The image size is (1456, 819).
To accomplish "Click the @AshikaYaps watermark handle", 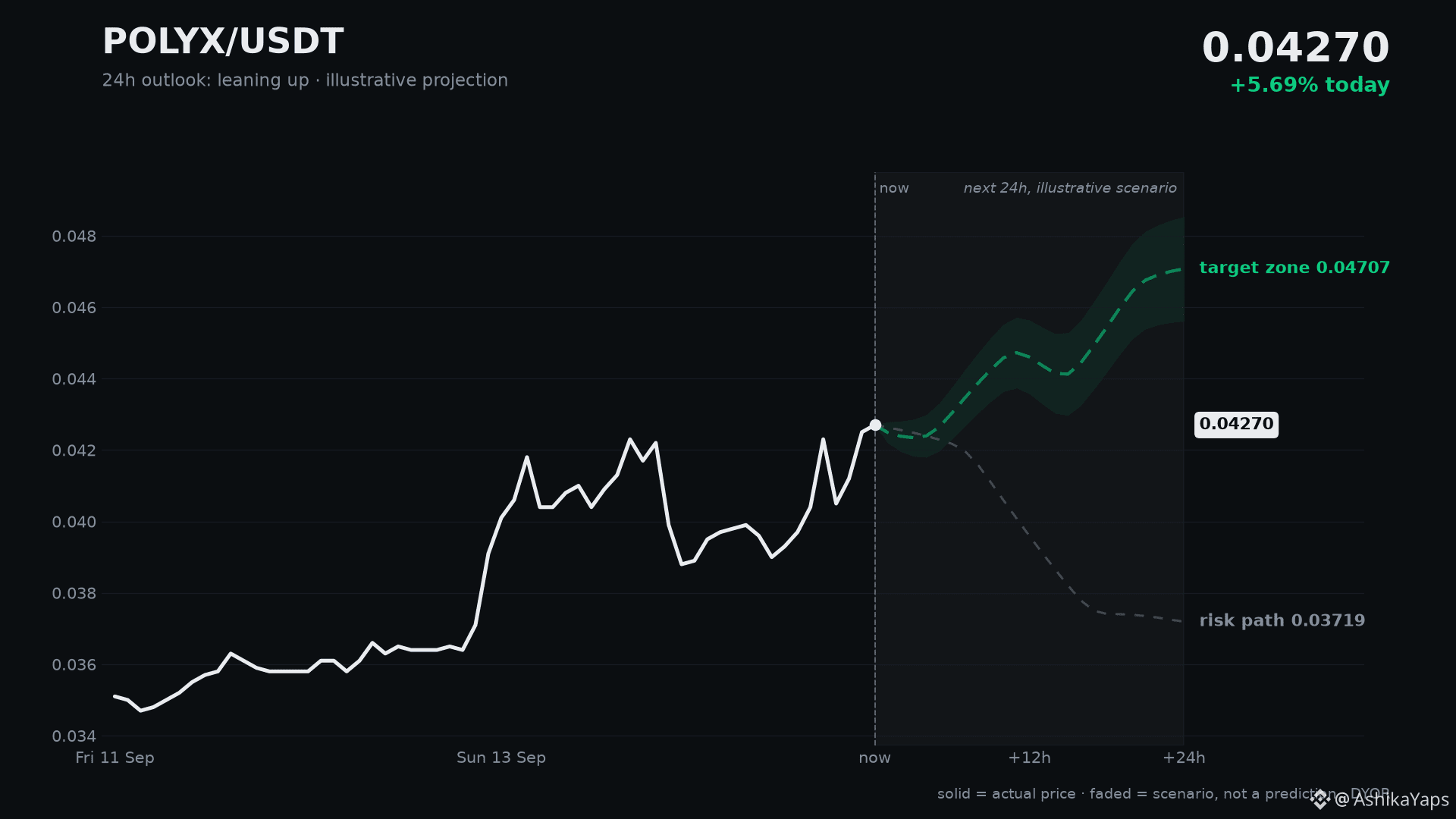I will (1391, 799).
